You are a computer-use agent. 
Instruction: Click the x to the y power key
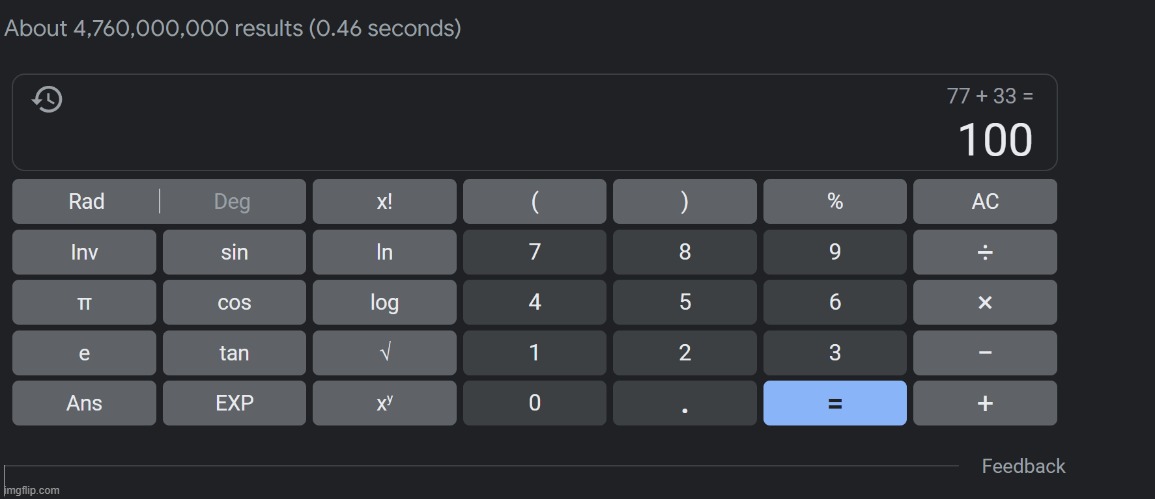pos(385,402)
